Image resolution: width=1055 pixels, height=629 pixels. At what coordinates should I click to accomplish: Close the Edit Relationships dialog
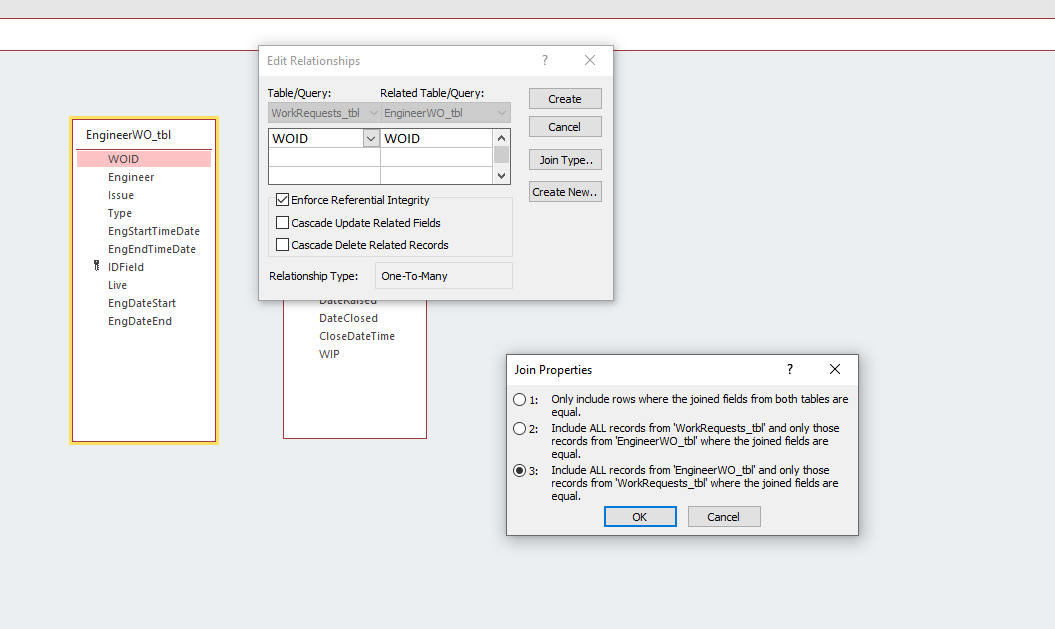590,61
